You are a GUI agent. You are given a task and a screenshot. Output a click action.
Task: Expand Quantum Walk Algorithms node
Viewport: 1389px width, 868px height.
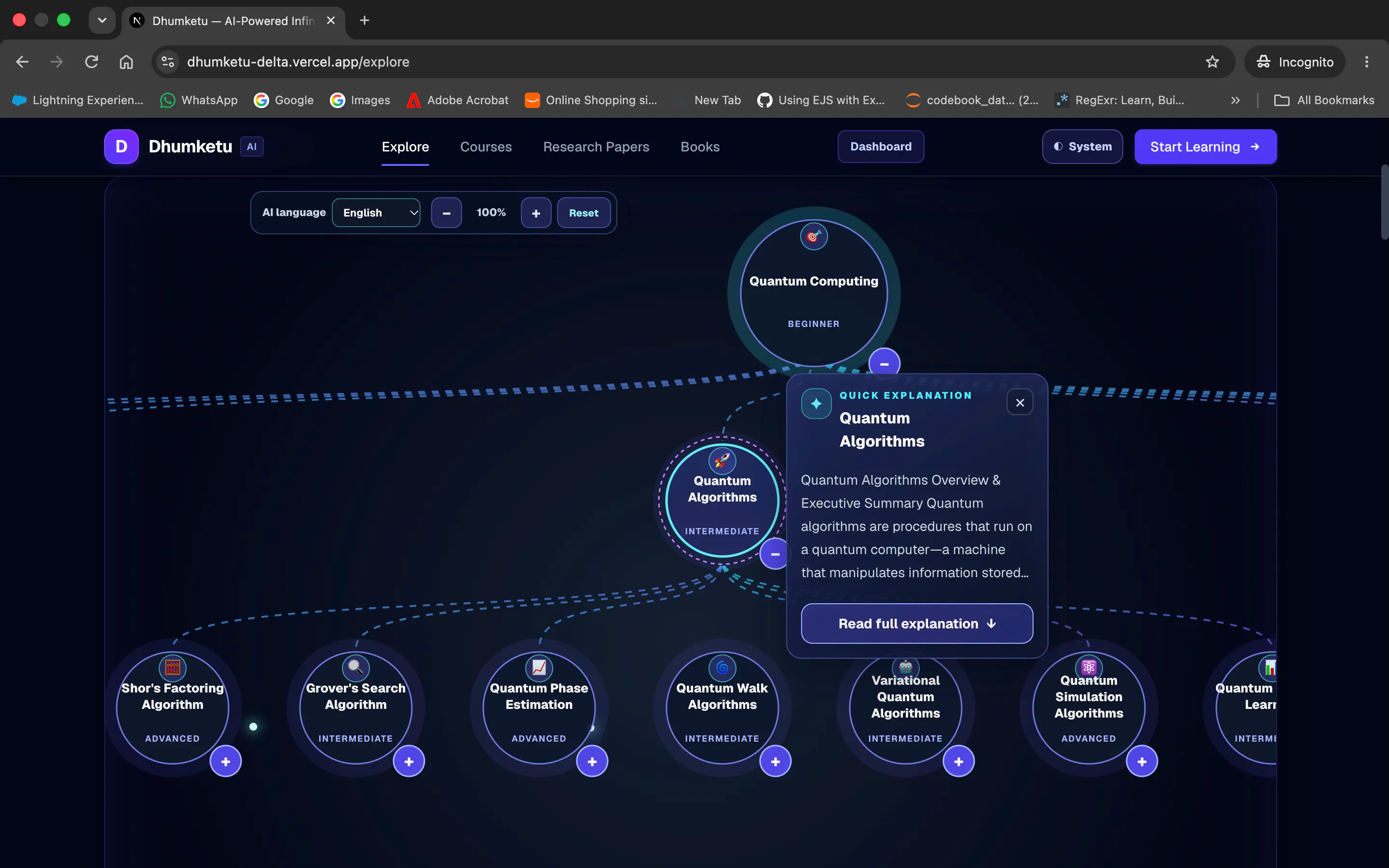[x=775, y=761]
